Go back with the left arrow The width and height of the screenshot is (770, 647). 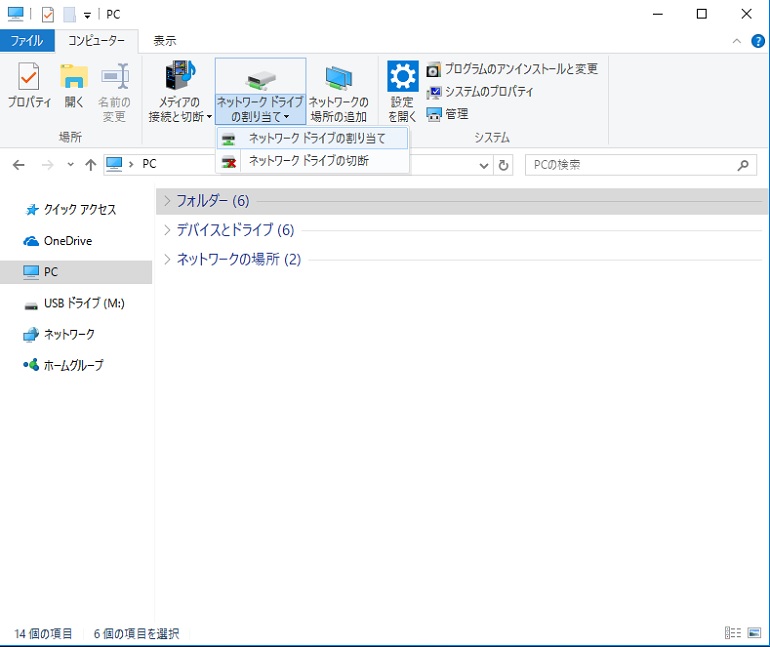19,165
